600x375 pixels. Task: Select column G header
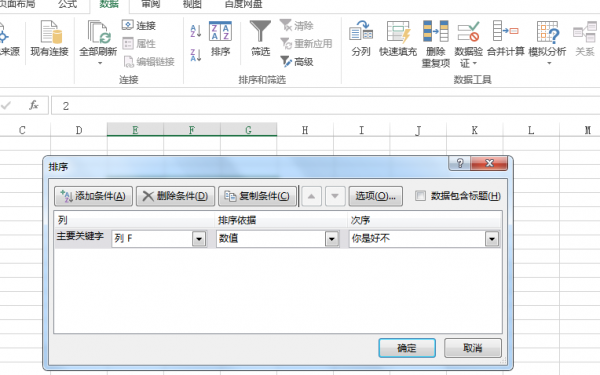pos(248,130)
